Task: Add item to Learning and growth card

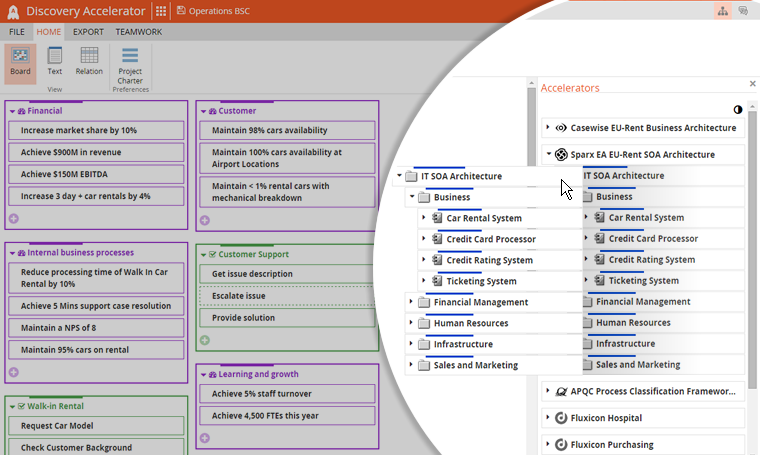Action: pos(205,438)
